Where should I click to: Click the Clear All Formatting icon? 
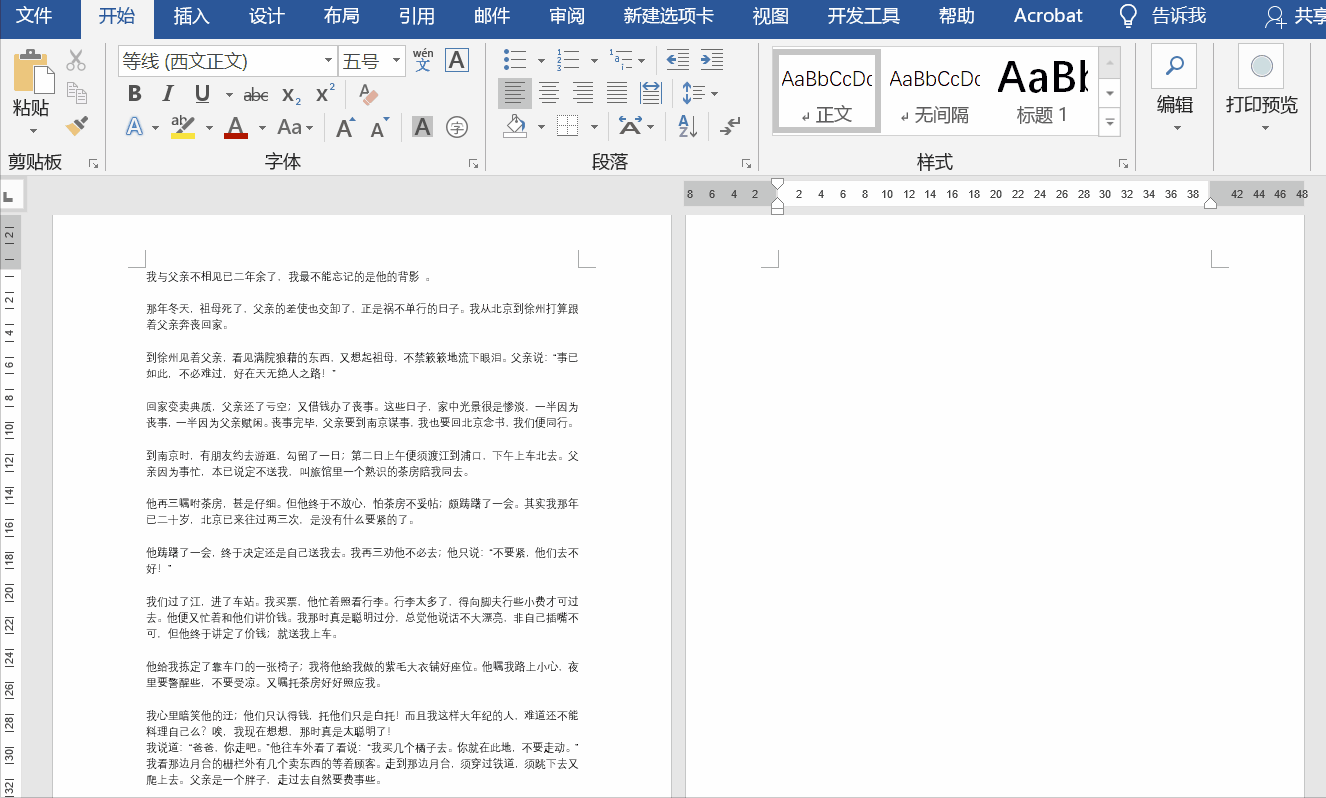(x=367, y=94)
